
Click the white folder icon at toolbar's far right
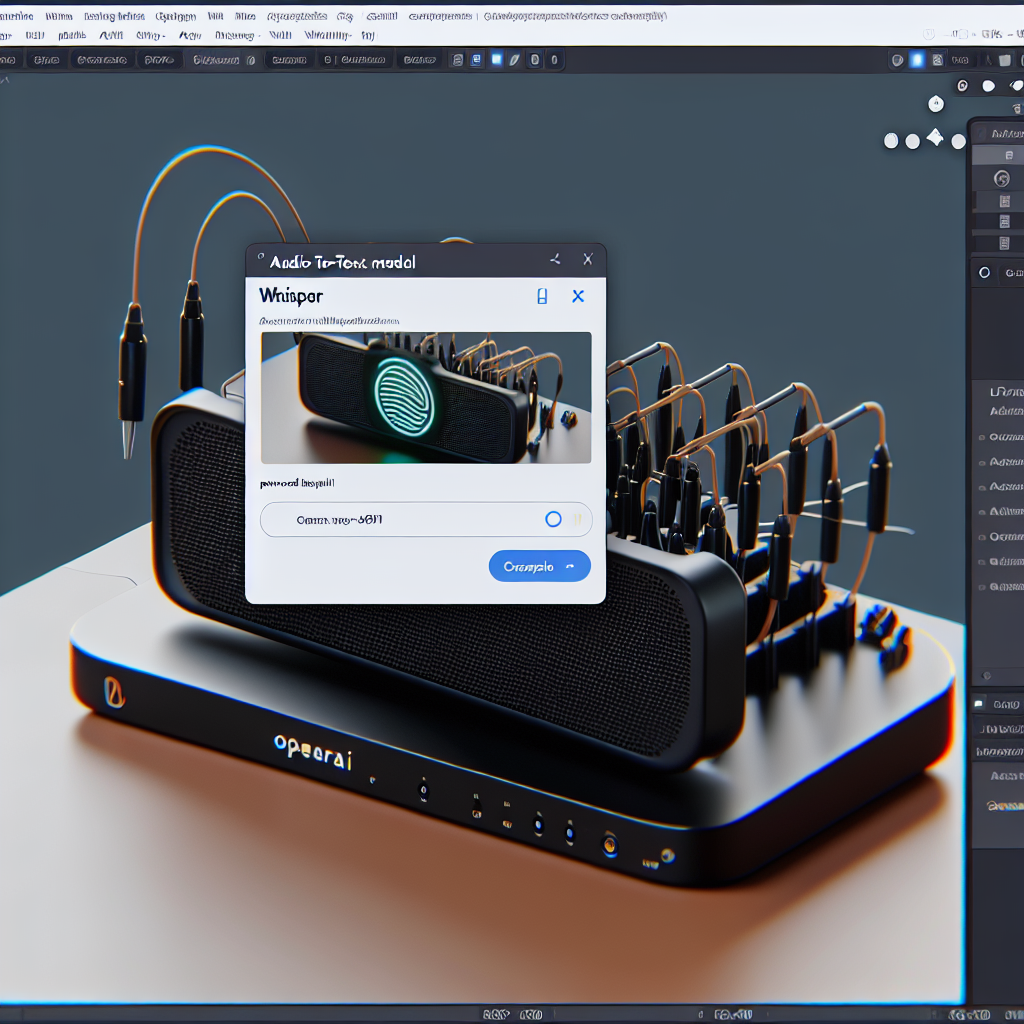click(x=1004, y=60)
